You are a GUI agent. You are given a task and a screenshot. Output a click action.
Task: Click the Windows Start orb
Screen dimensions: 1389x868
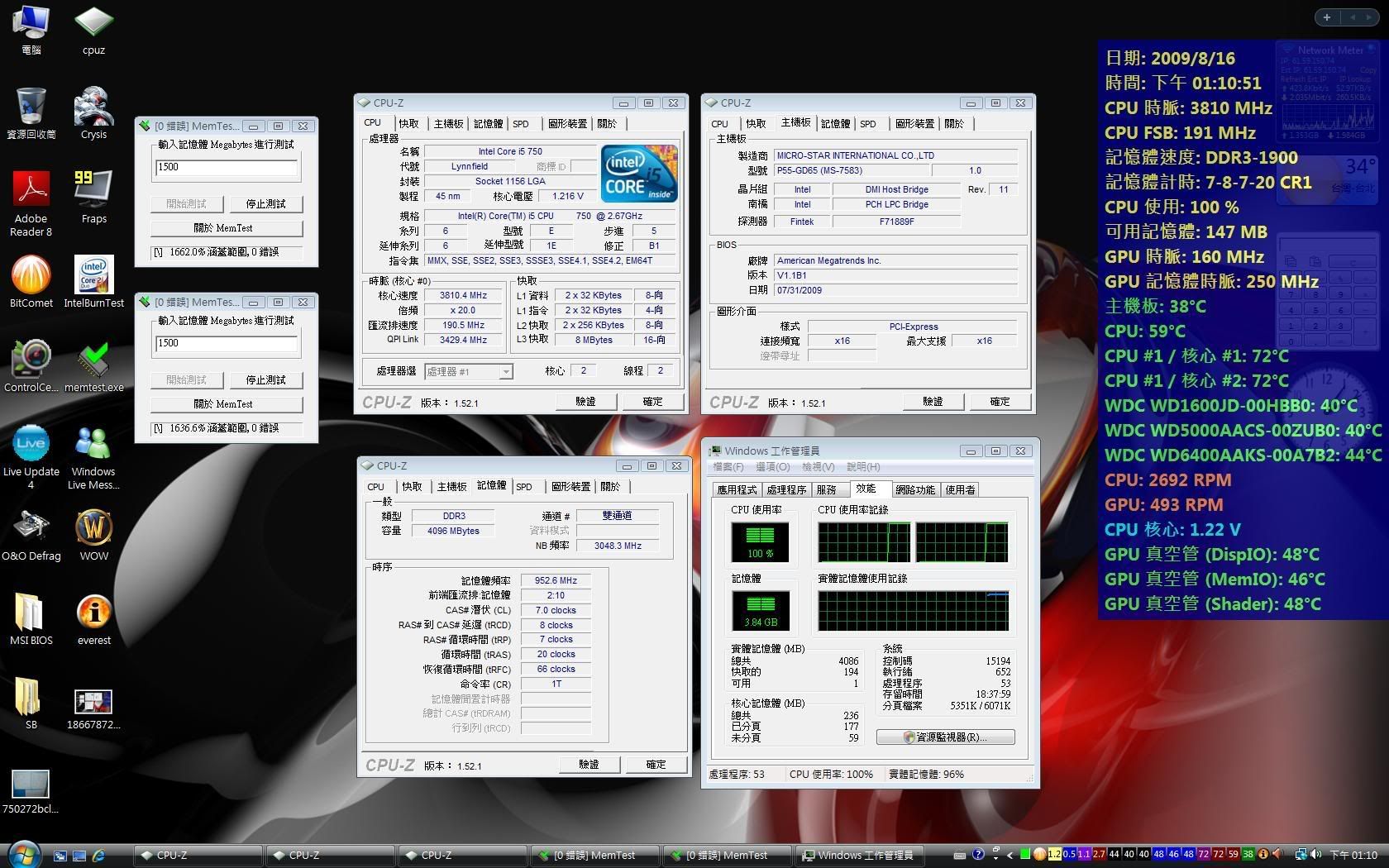(23, 854)
